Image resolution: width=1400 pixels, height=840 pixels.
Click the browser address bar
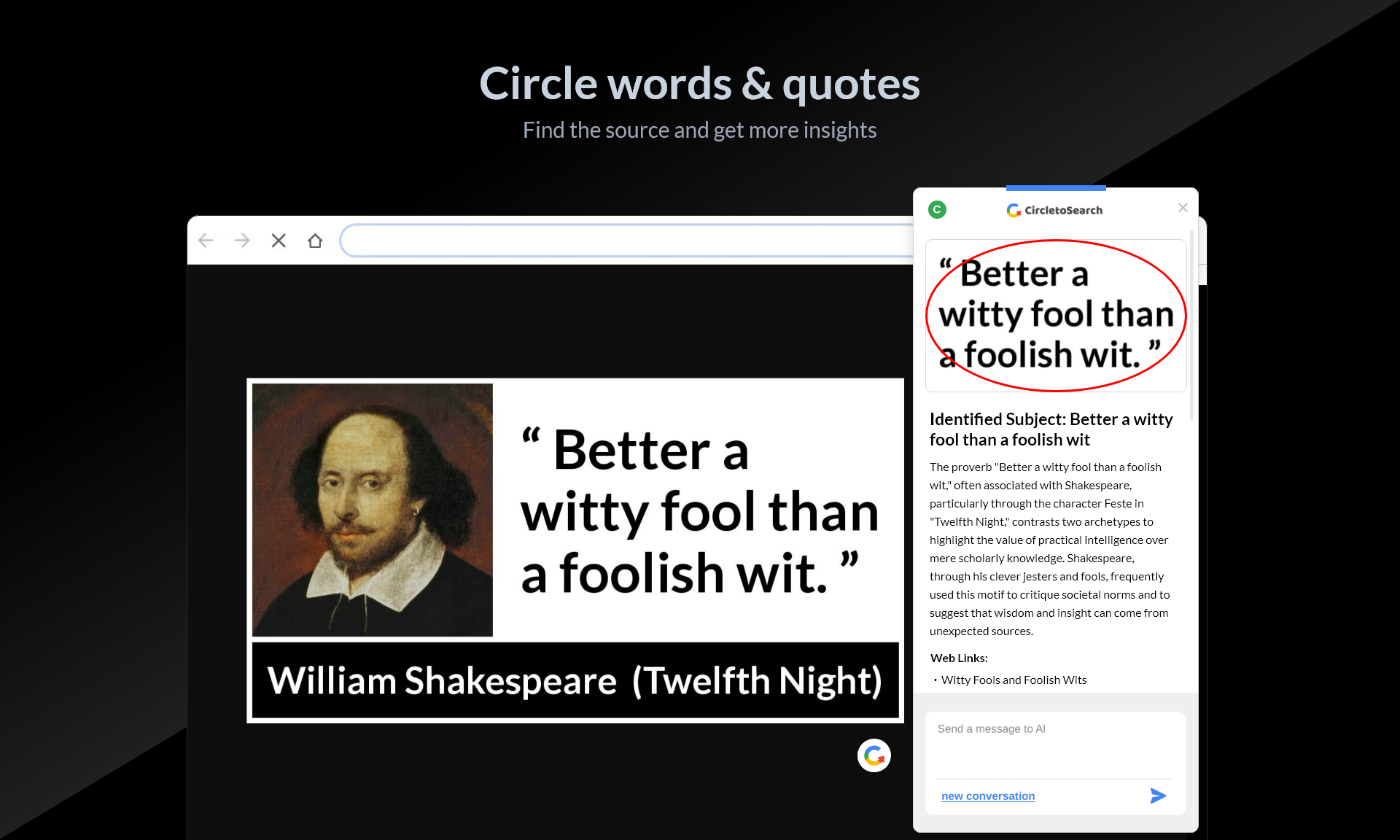tap(627, 241)
